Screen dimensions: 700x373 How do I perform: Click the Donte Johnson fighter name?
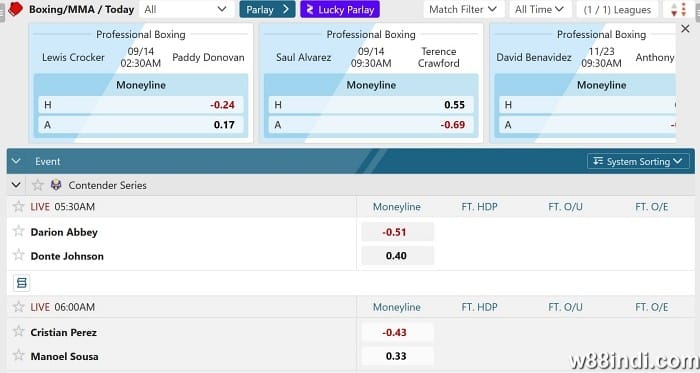(x=67, y=256)
